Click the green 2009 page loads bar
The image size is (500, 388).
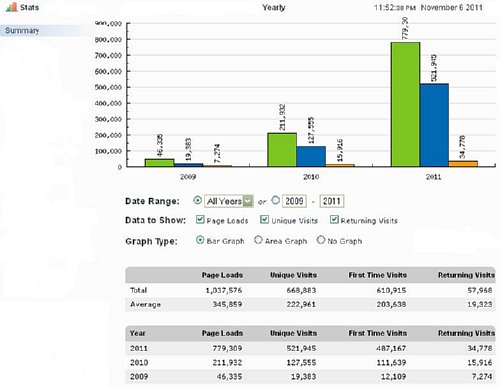pyautogui.click(x=159, y=163)
